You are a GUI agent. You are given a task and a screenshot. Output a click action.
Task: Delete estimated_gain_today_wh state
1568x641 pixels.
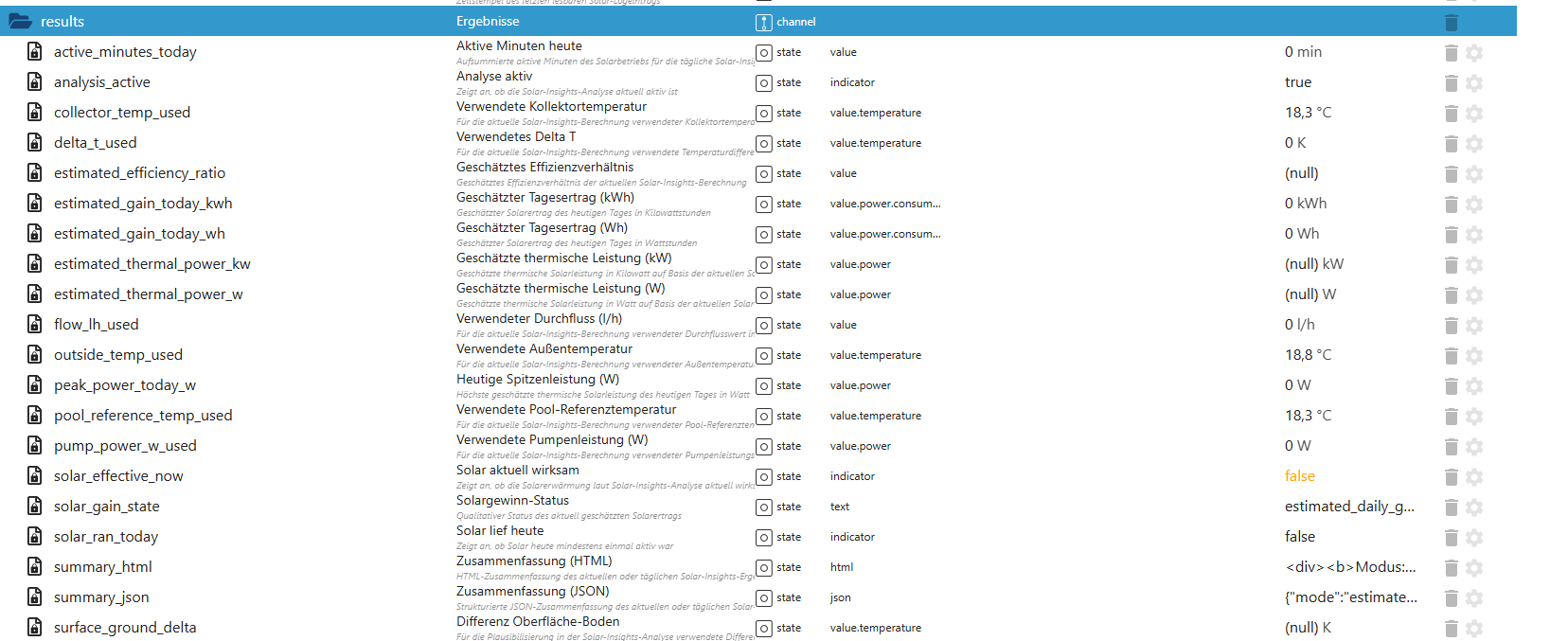point(1451,235)
